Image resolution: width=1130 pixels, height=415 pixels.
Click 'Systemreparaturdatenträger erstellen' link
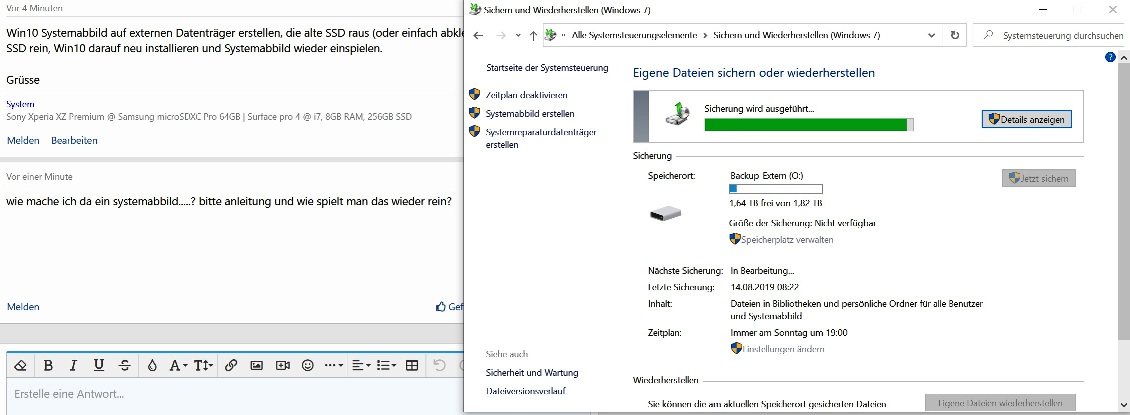[x=541, y=138]
